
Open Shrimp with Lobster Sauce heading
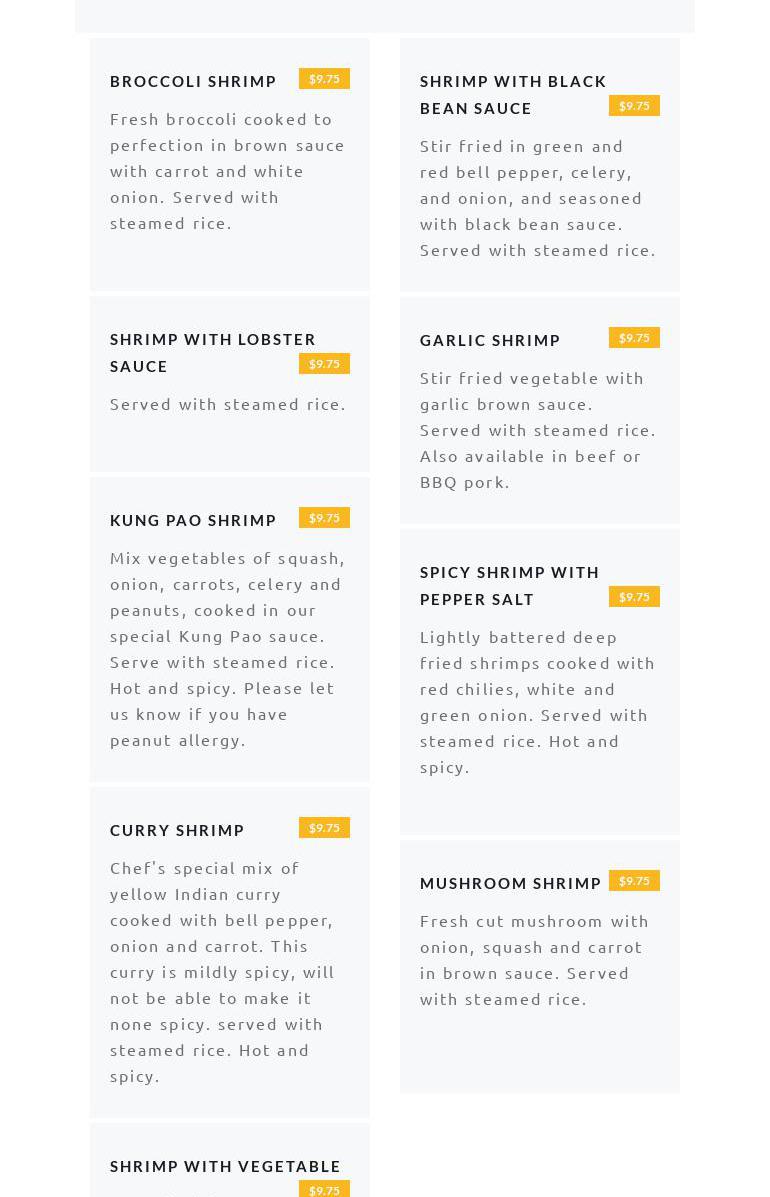(x=212, y=352)
